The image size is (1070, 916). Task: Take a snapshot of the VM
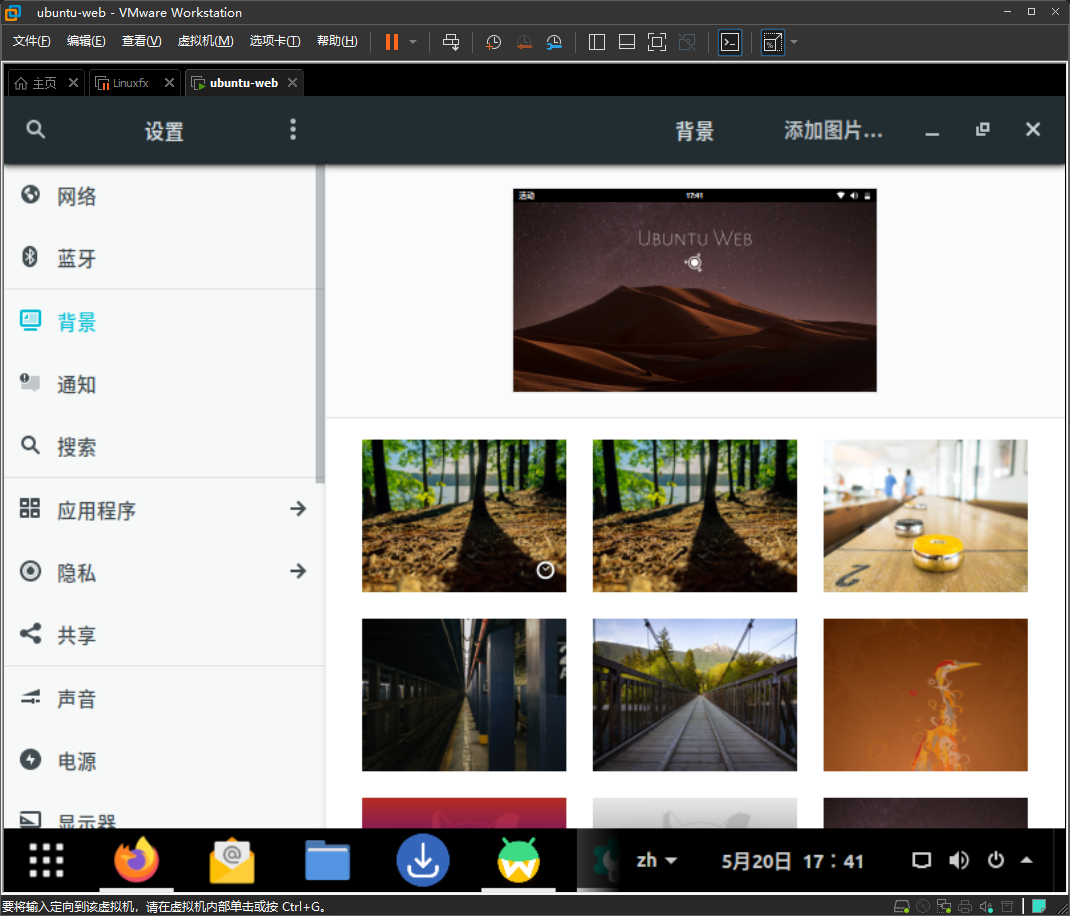coord(492,42)
